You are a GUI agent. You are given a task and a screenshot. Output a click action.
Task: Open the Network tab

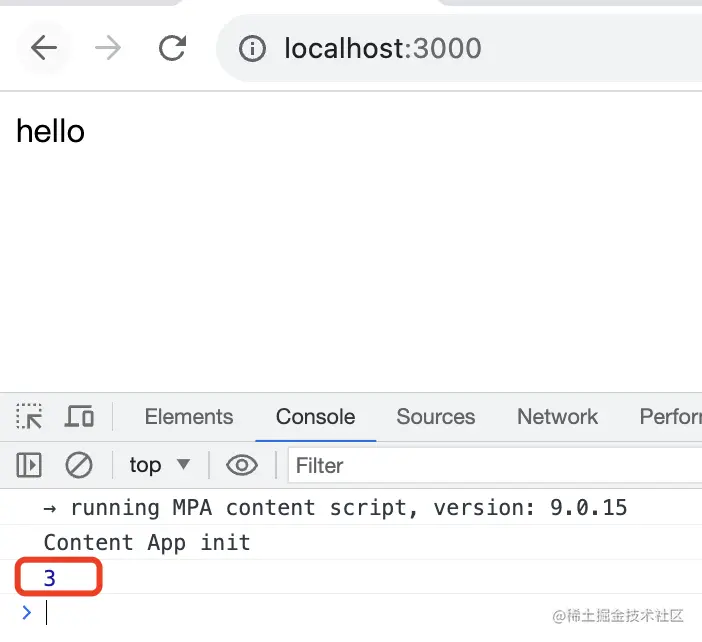click(557, 417)
